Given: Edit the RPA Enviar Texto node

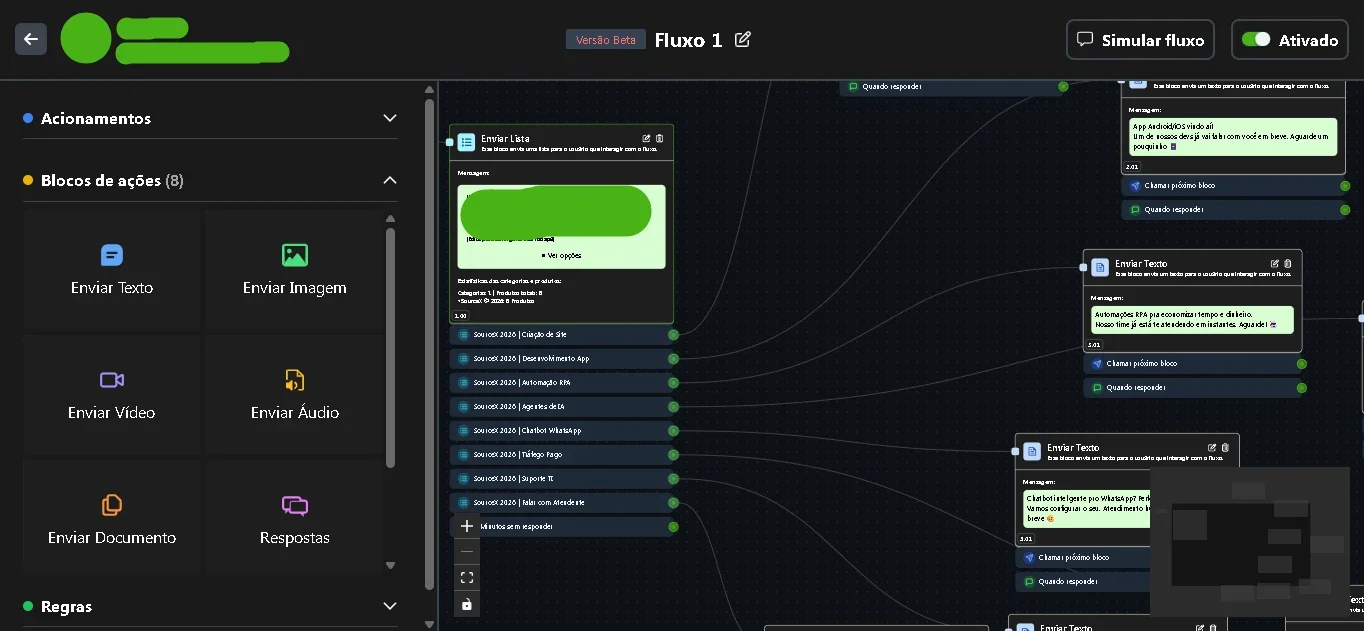Looking at the screenshot, I should pos(1275,264).
